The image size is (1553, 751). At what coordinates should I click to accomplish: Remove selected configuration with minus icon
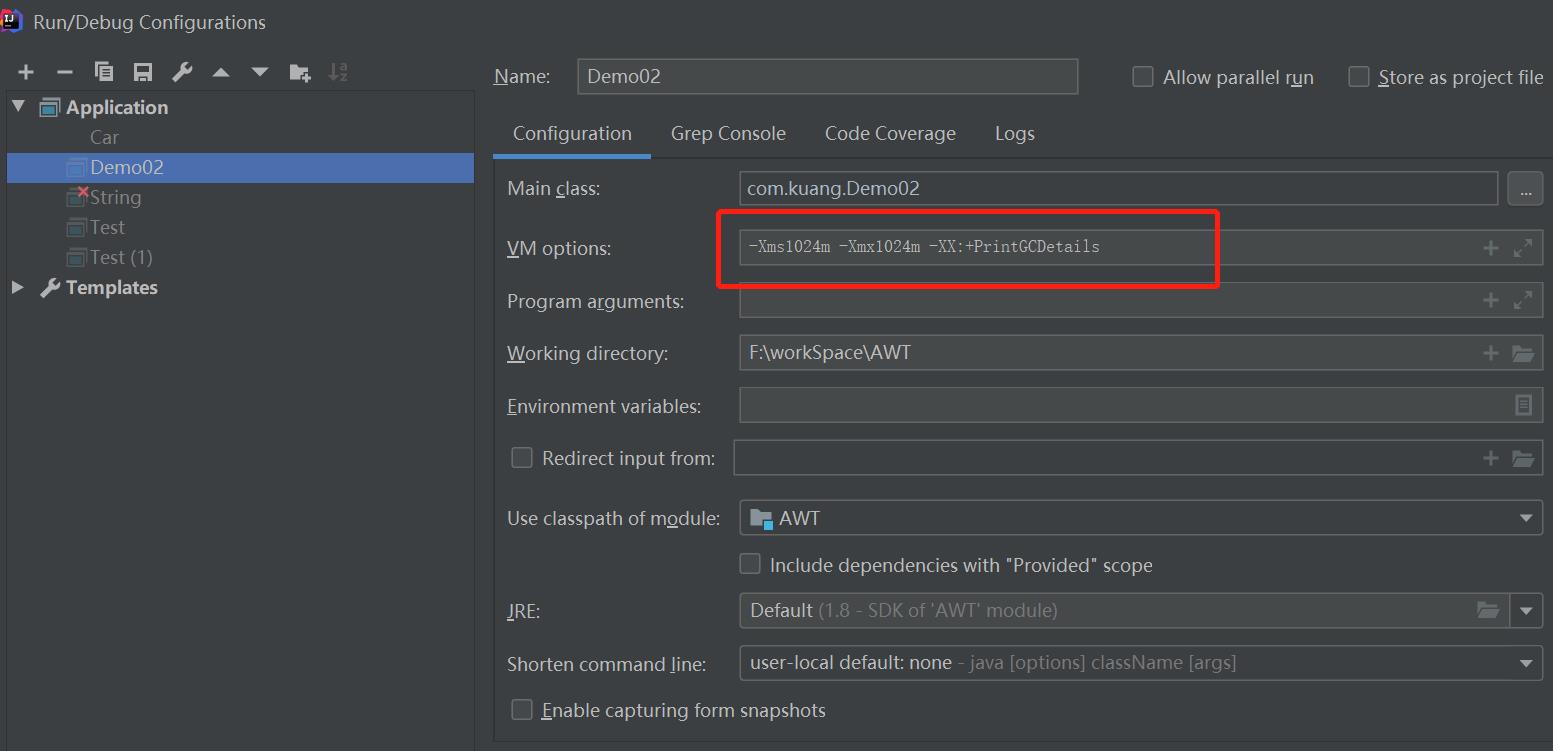tap(65, 72)
